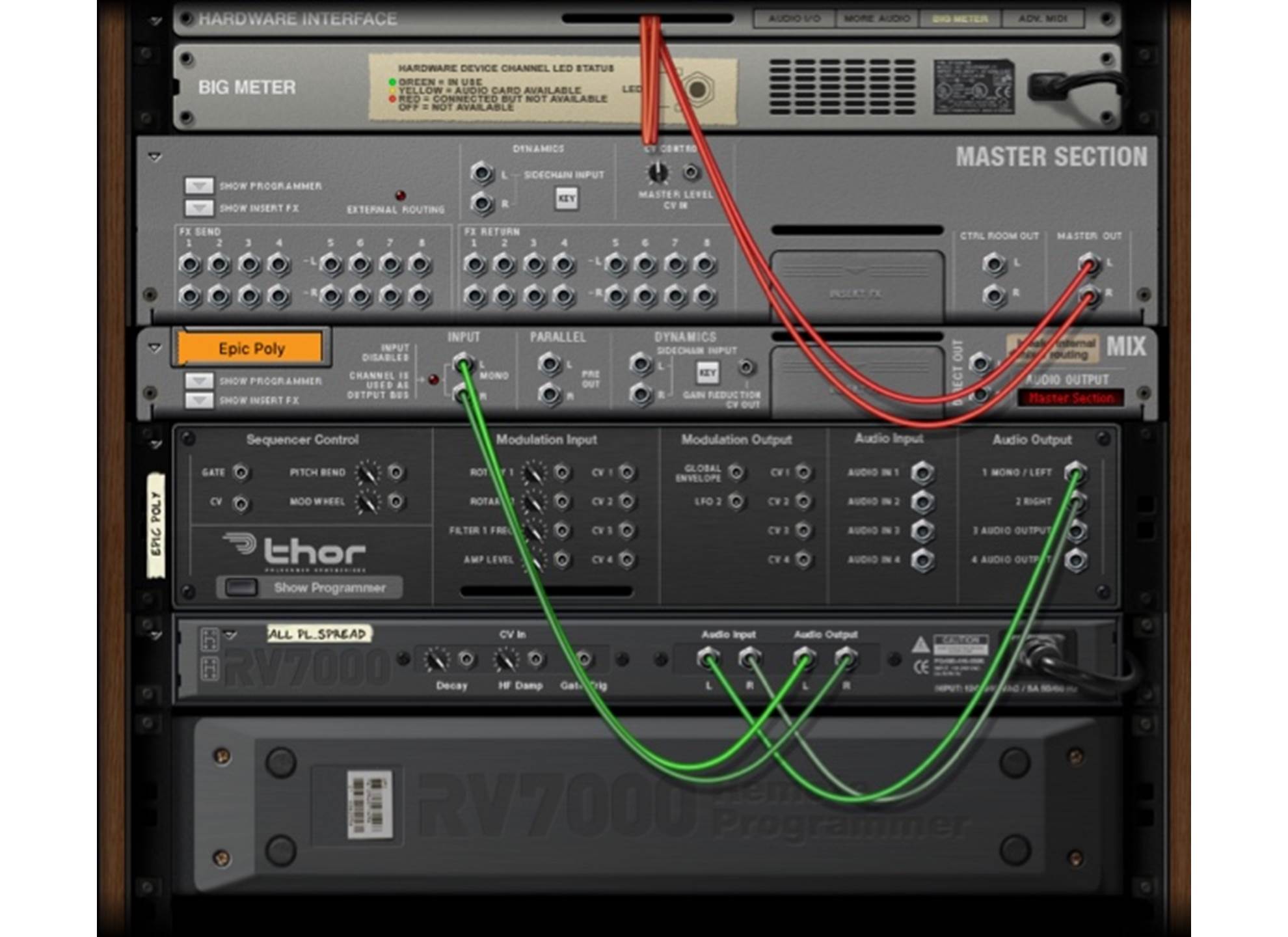The image size is (1288, 937).
Task: Click the Thor Pitch Bend trim knob
Action: [x=368, y=472]
